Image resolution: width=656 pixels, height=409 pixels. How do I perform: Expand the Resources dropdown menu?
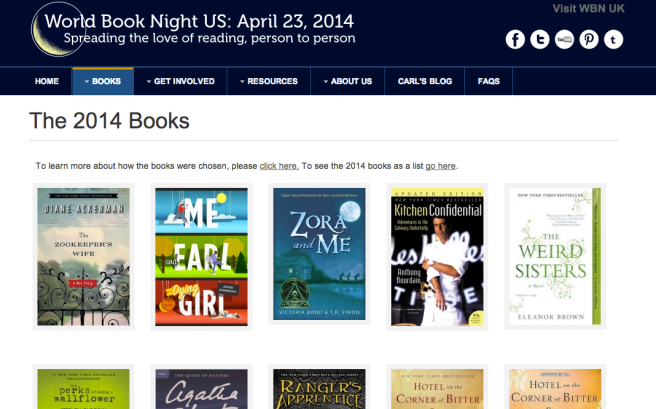(x=267, y=81)
